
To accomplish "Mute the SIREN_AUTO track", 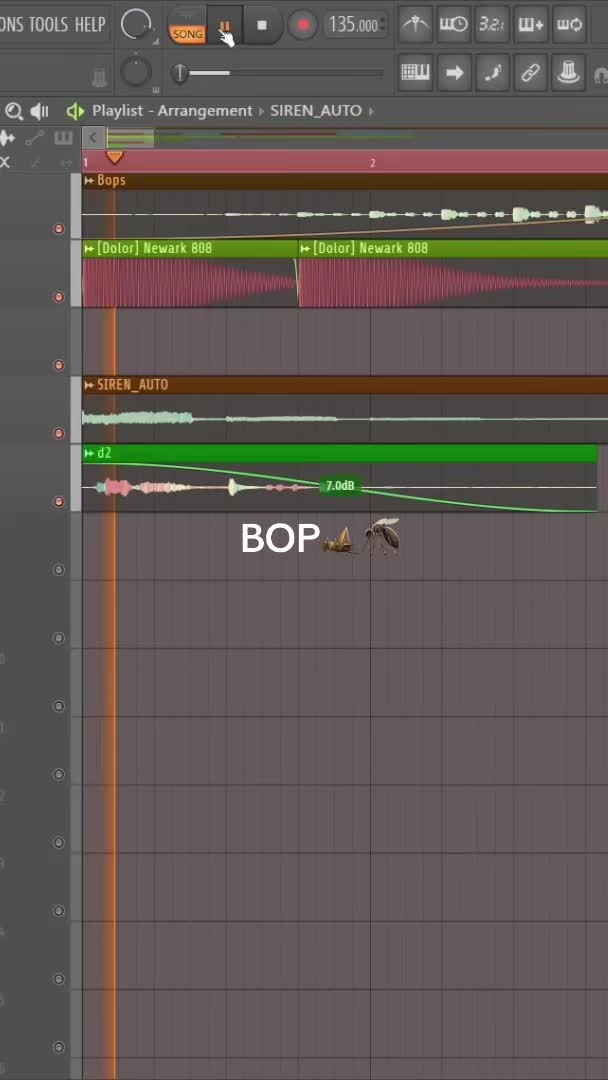I will click(x=59, y=433).
